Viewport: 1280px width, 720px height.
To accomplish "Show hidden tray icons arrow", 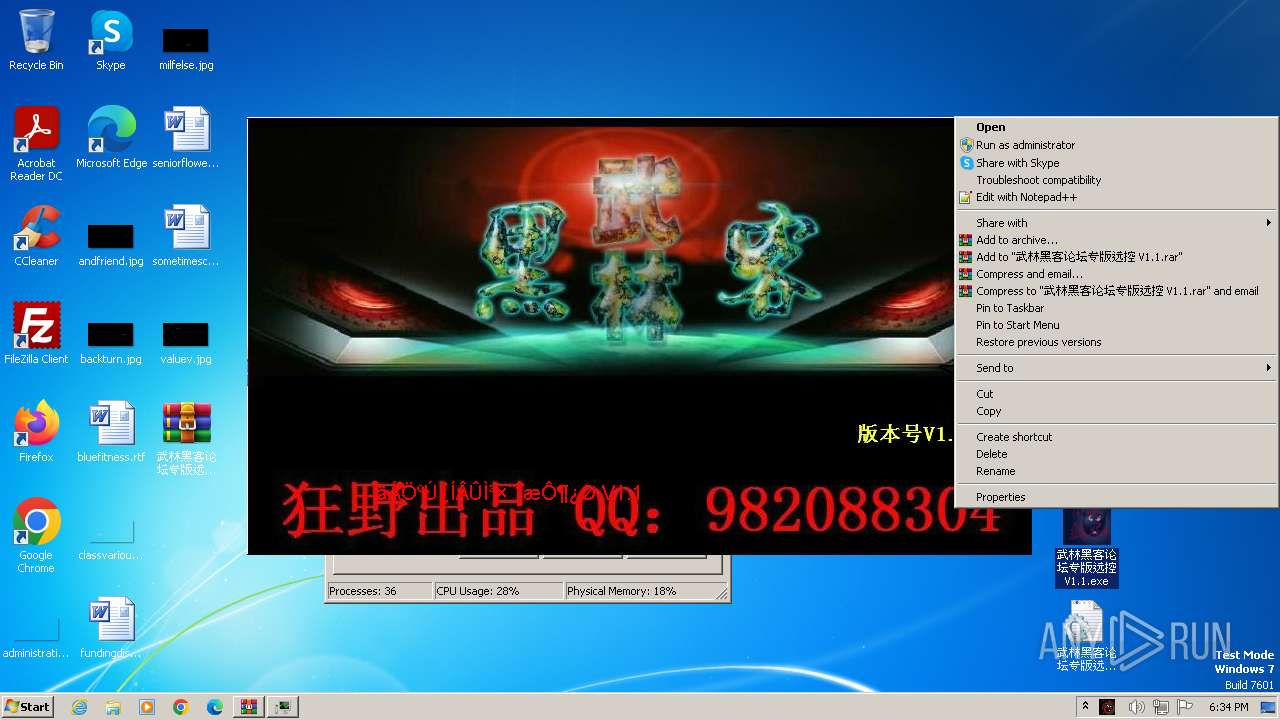I will click(x=1085, y=707).
